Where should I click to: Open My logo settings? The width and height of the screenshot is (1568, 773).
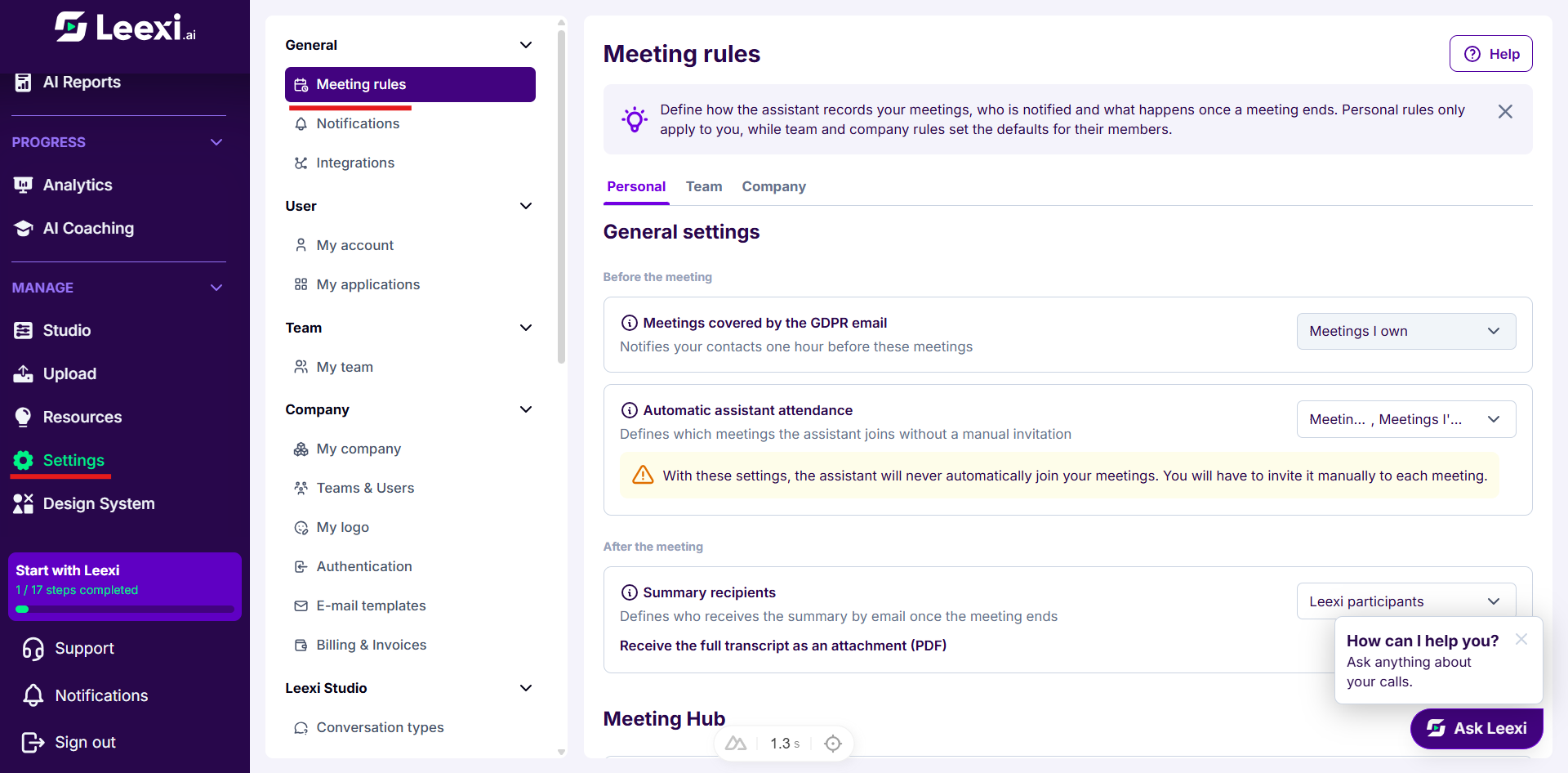(x=410, y=528)
